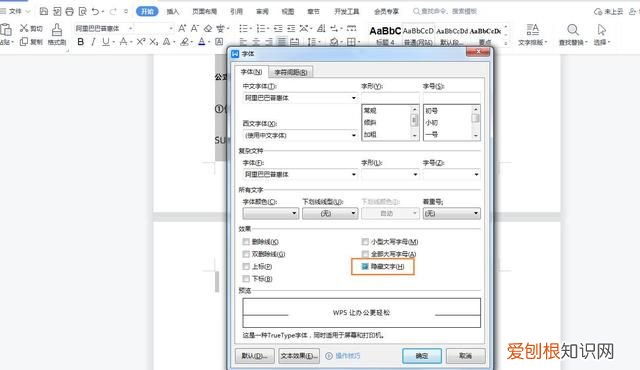Open ribbon font name dropdown

(x=131, y=28)
